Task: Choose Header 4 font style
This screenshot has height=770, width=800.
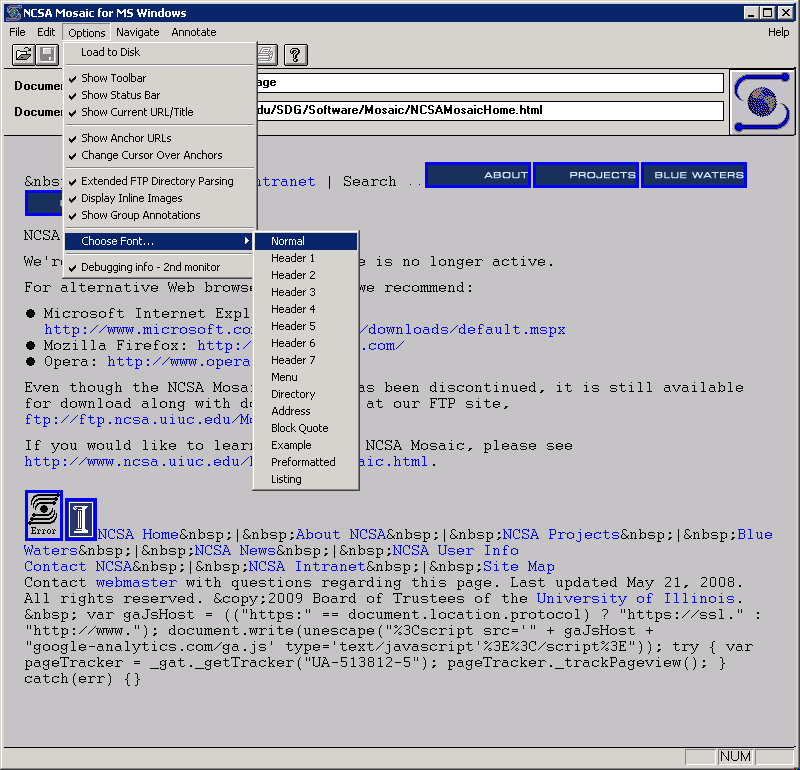Action: 306,309
